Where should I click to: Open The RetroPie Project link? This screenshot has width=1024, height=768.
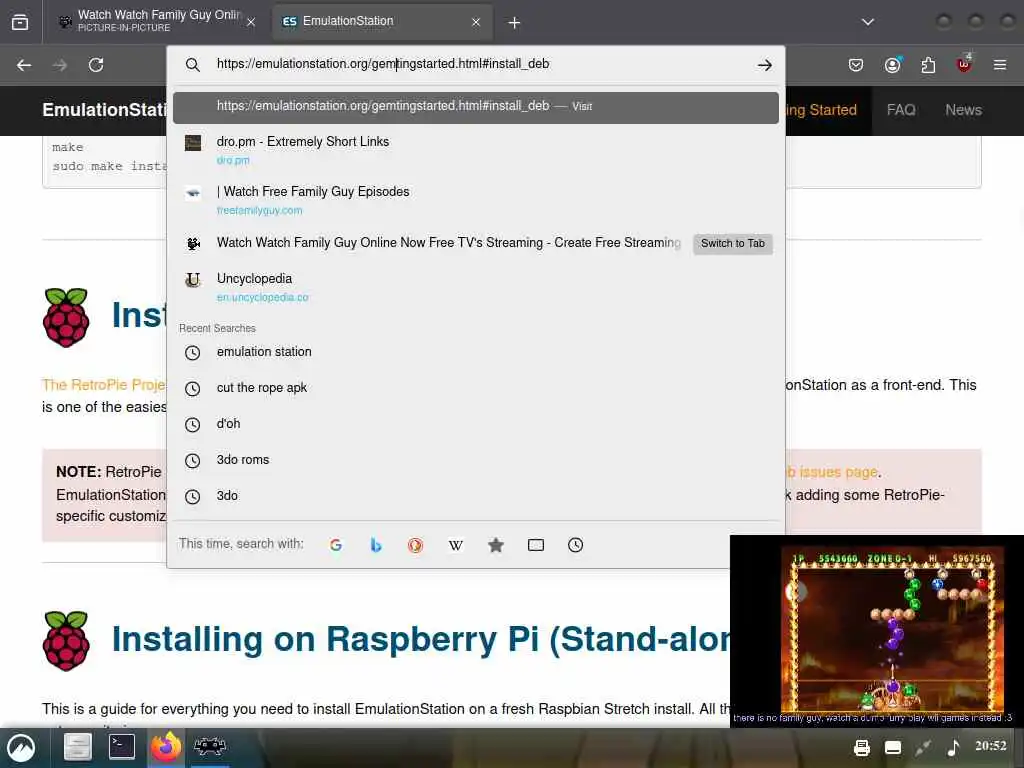pyautogui.click(x=104, y=385)
